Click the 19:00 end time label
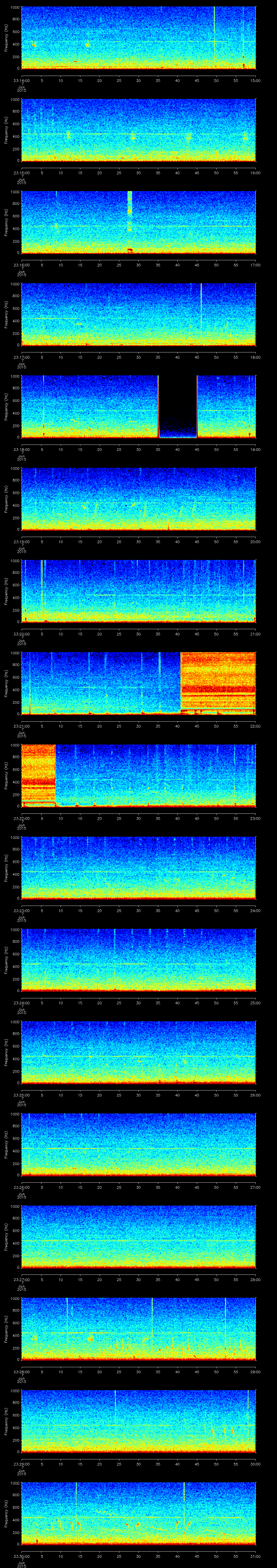The image size is (277, 1568). coord(255,449)
